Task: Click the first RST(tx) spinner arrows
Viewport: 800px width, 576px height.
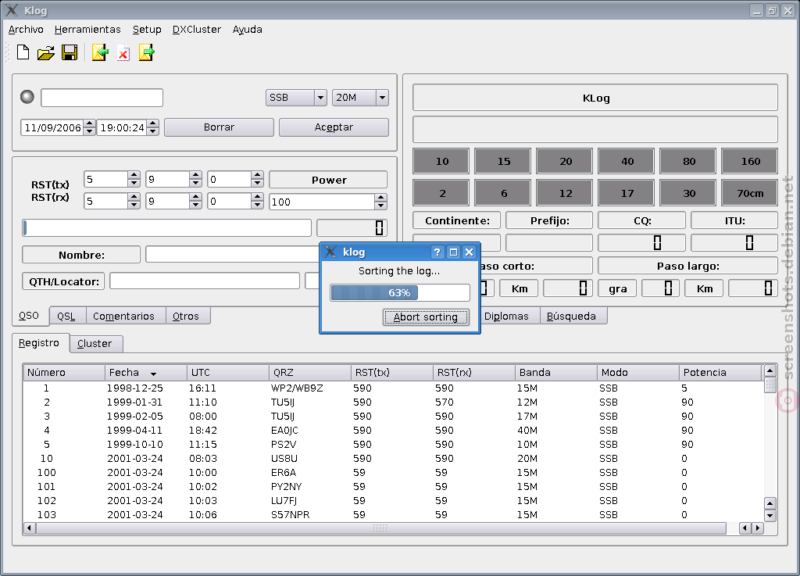Action: click(134, 179)
